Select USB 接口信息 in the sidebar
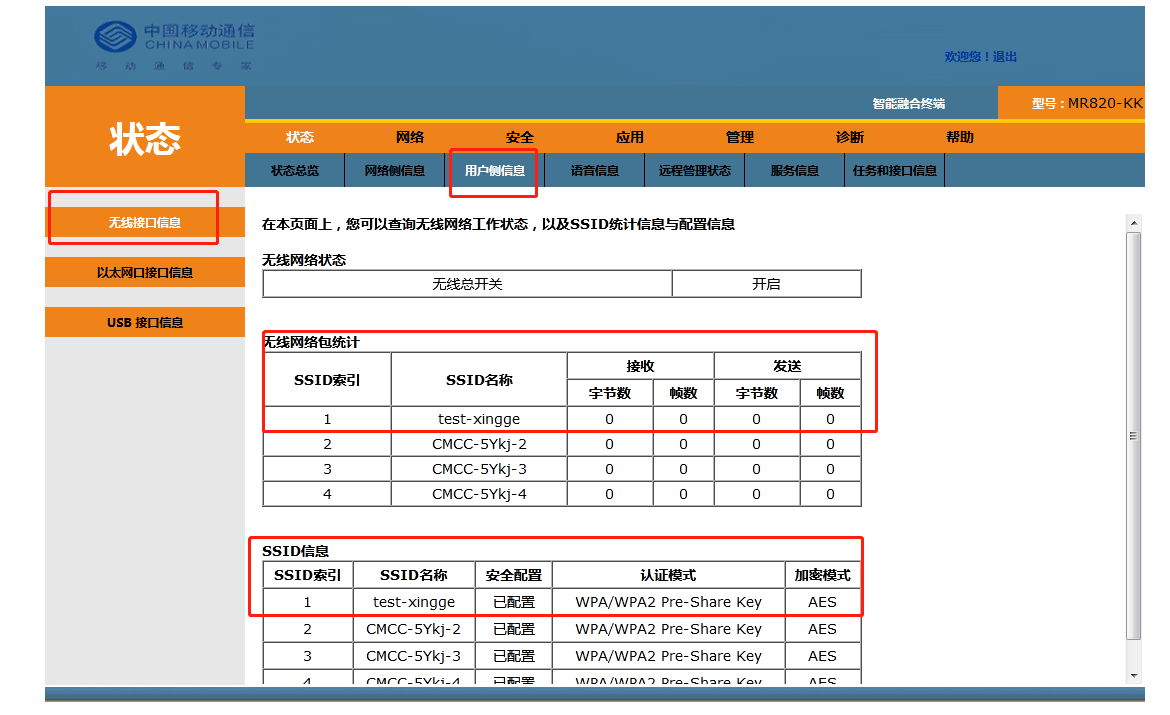Image resolution: width=1170 pixels, height=715 pixels. pyautogui.click(x=145, y=323)
